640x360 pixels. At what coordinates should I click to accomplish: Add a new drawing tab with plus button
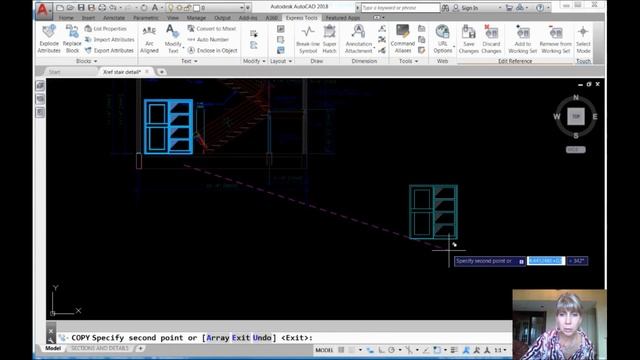click(x=162, y=72)
